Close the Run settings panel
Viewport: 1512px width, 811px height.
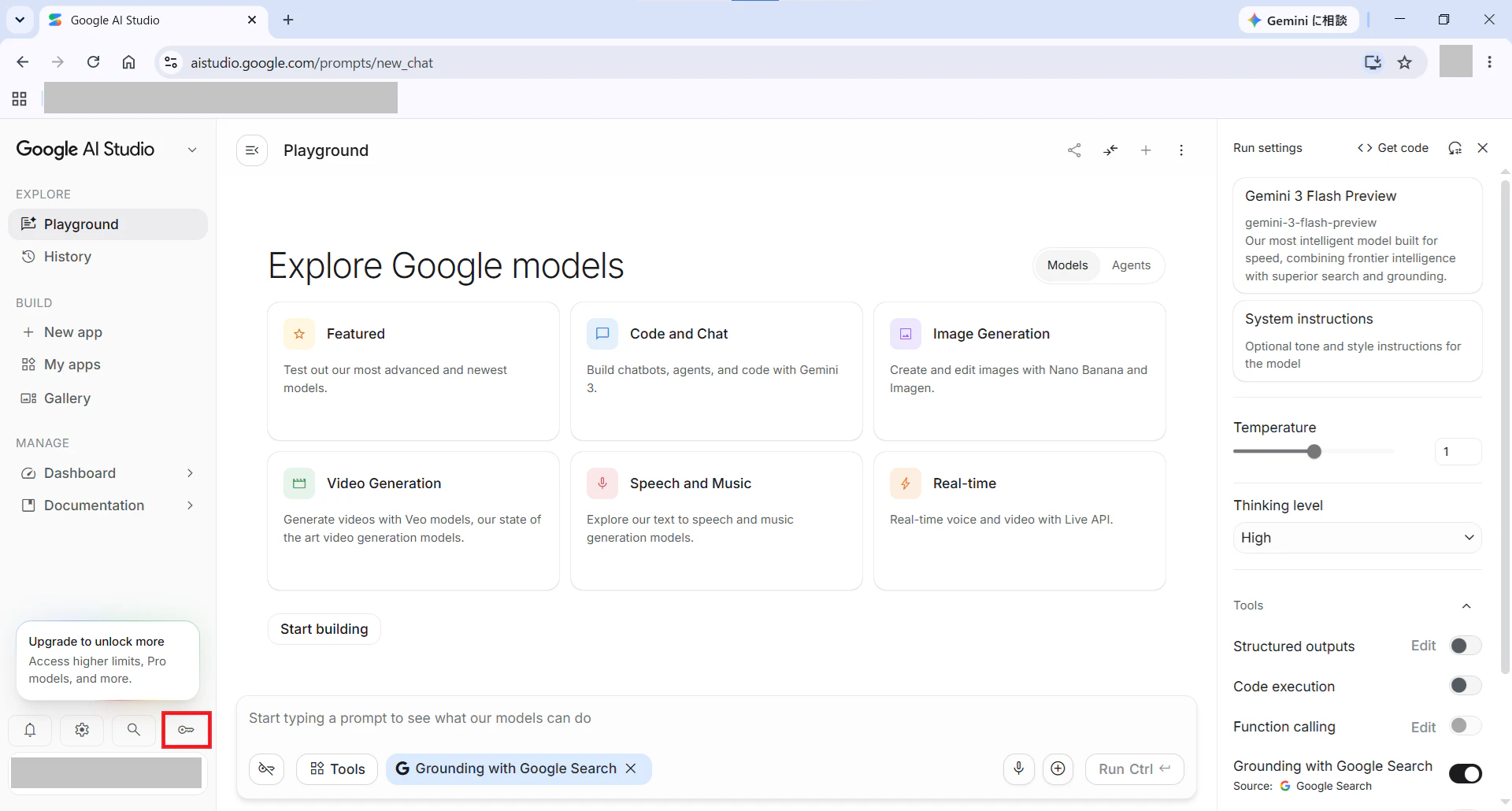1483,148
